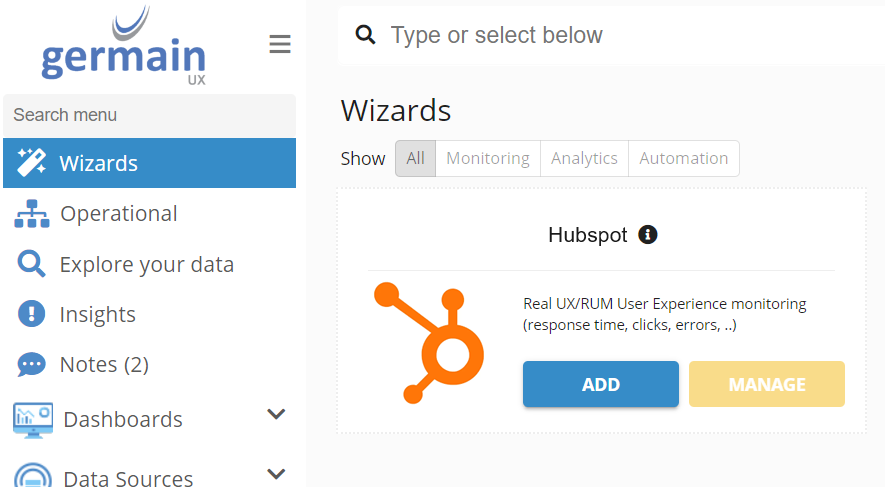885x487 pixels.
Task: Click the Operational hierarchy icon
Action: (32, 214)
